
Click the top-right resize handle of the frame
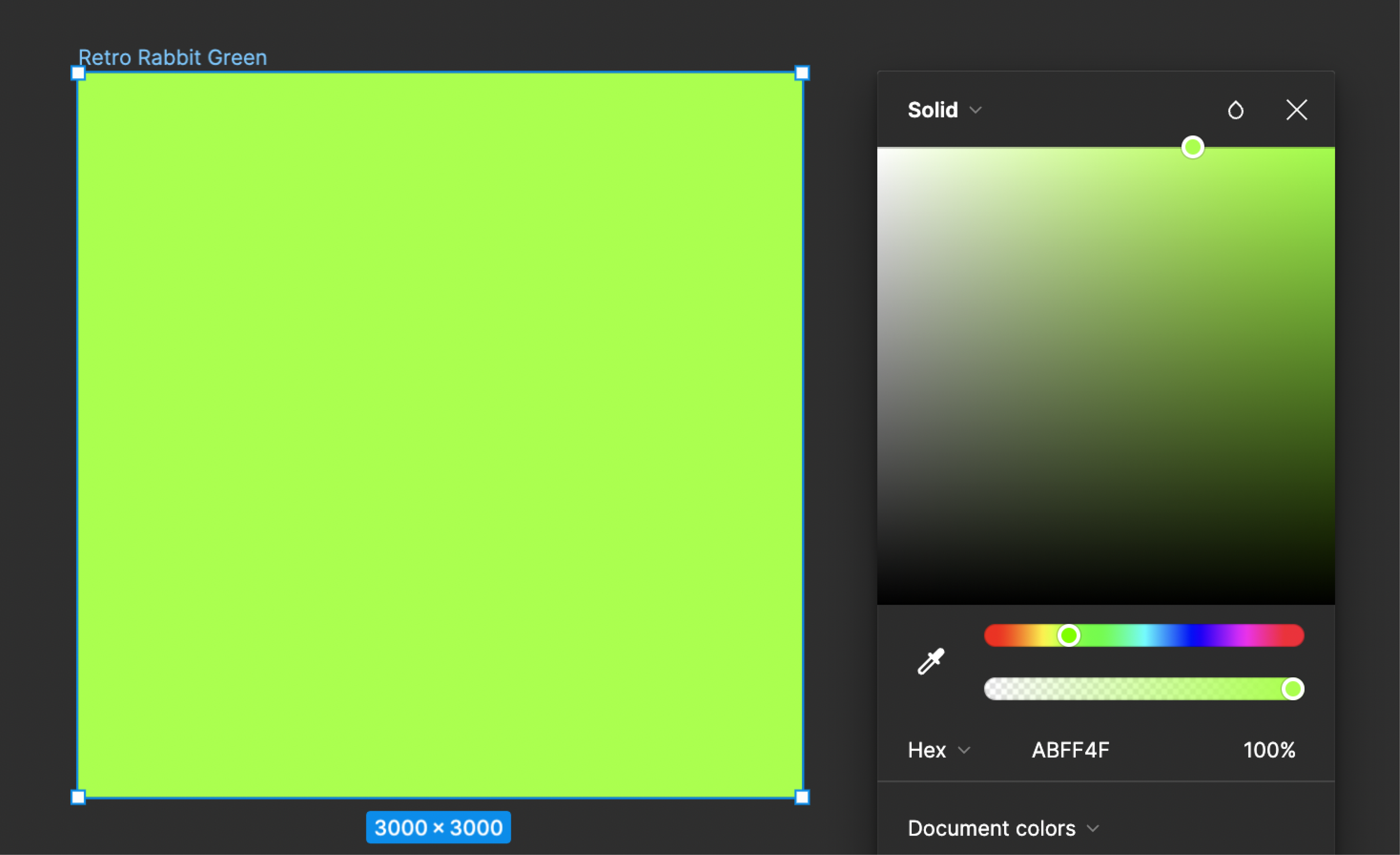(x=802, y=73)
